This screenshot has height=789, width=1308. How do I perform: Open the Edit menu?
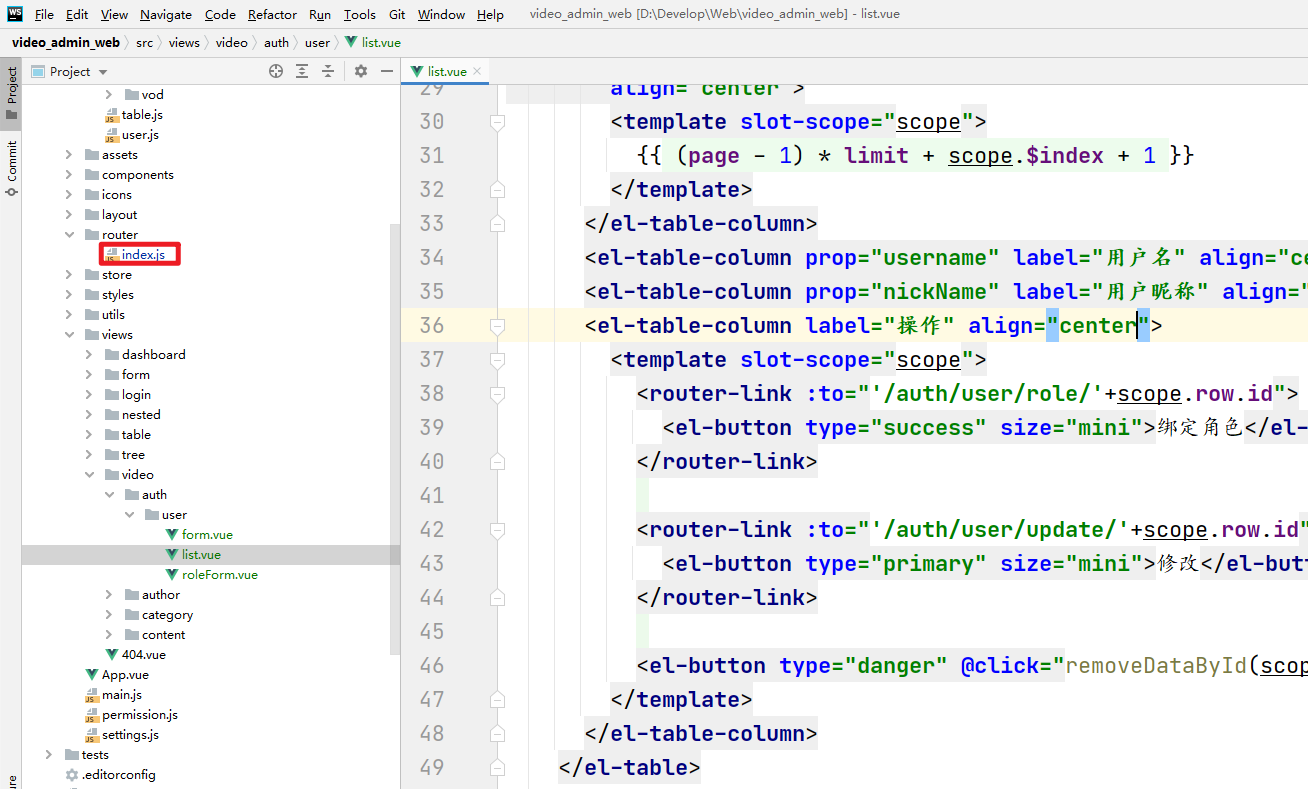(77, 14)
